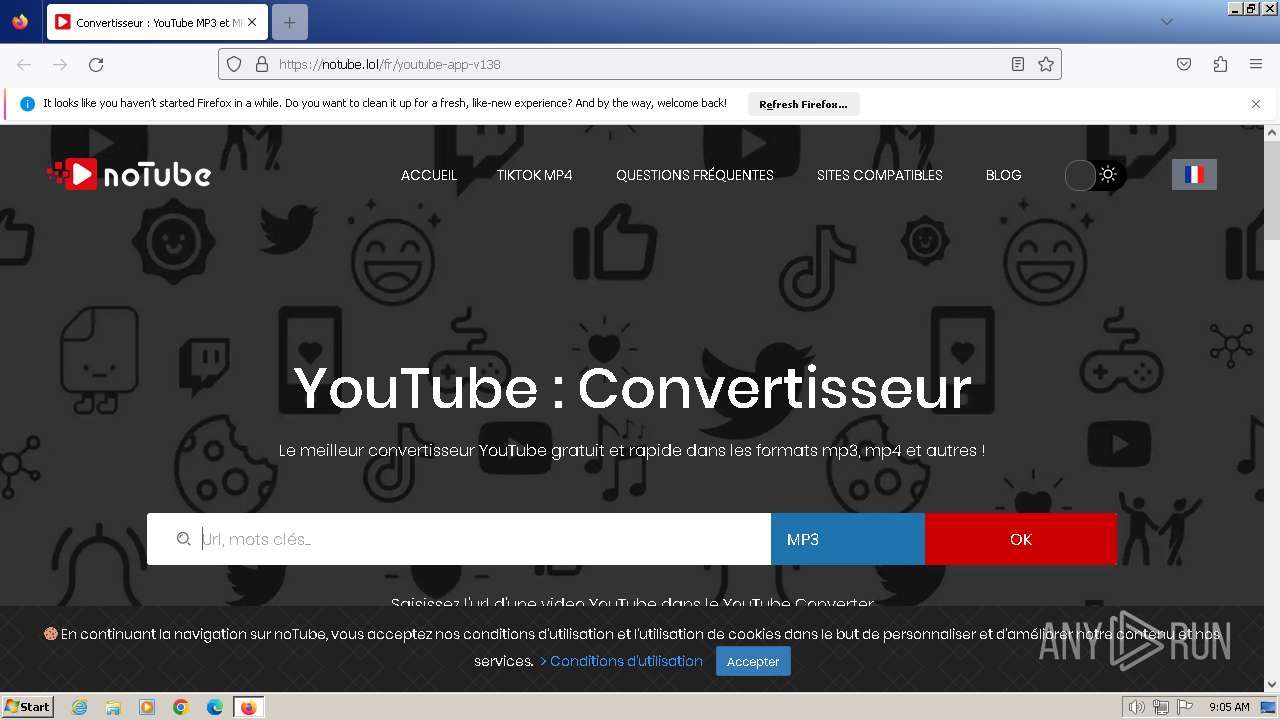Image resolution: width=1280 pixels, height=720 pixels.
Task: Open SITES COMPATIBLES page
Action: tap(880, 175)
